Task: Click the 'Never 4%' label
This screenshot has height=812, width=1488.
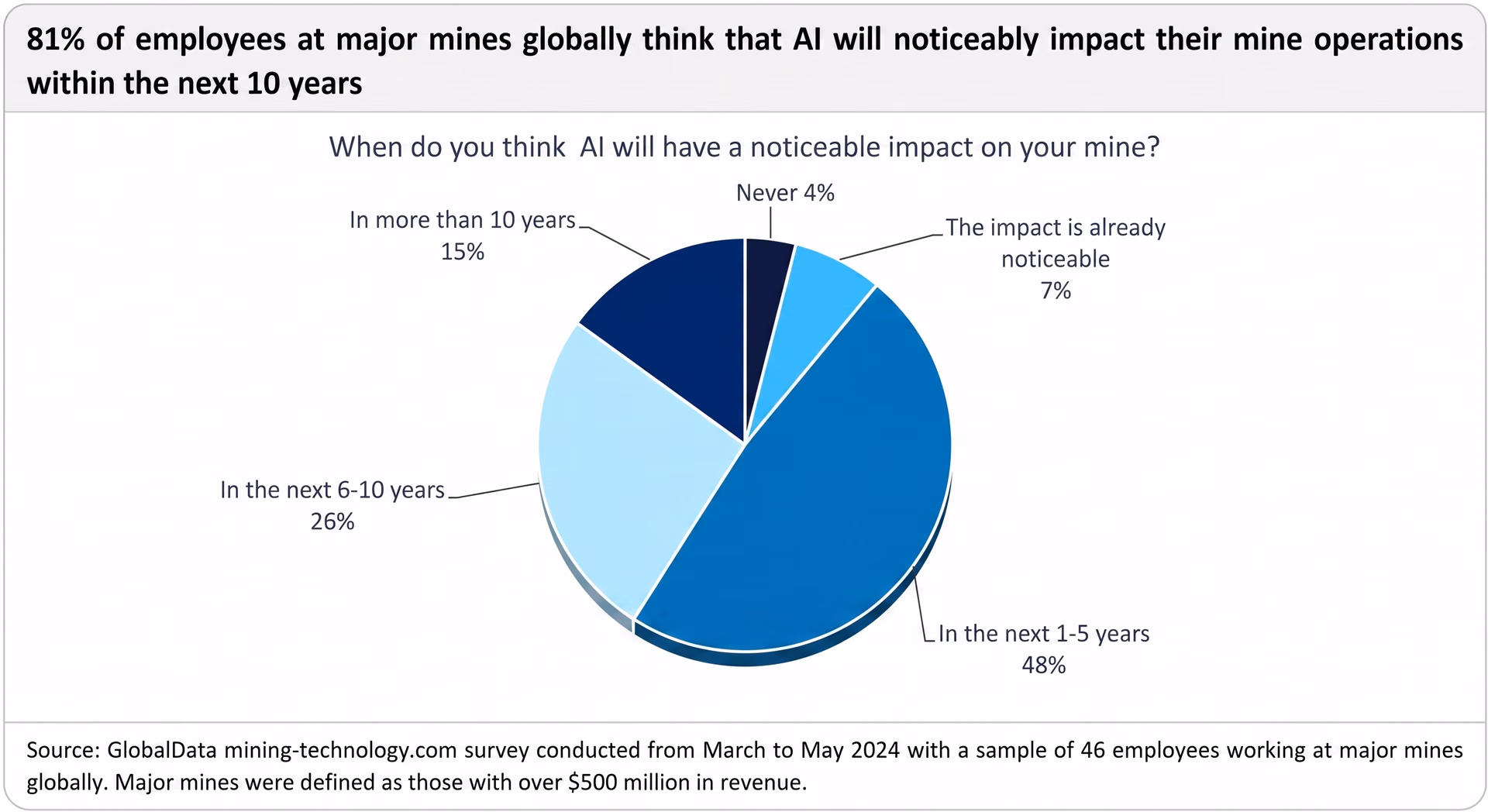Action: [x=785, y=193]
